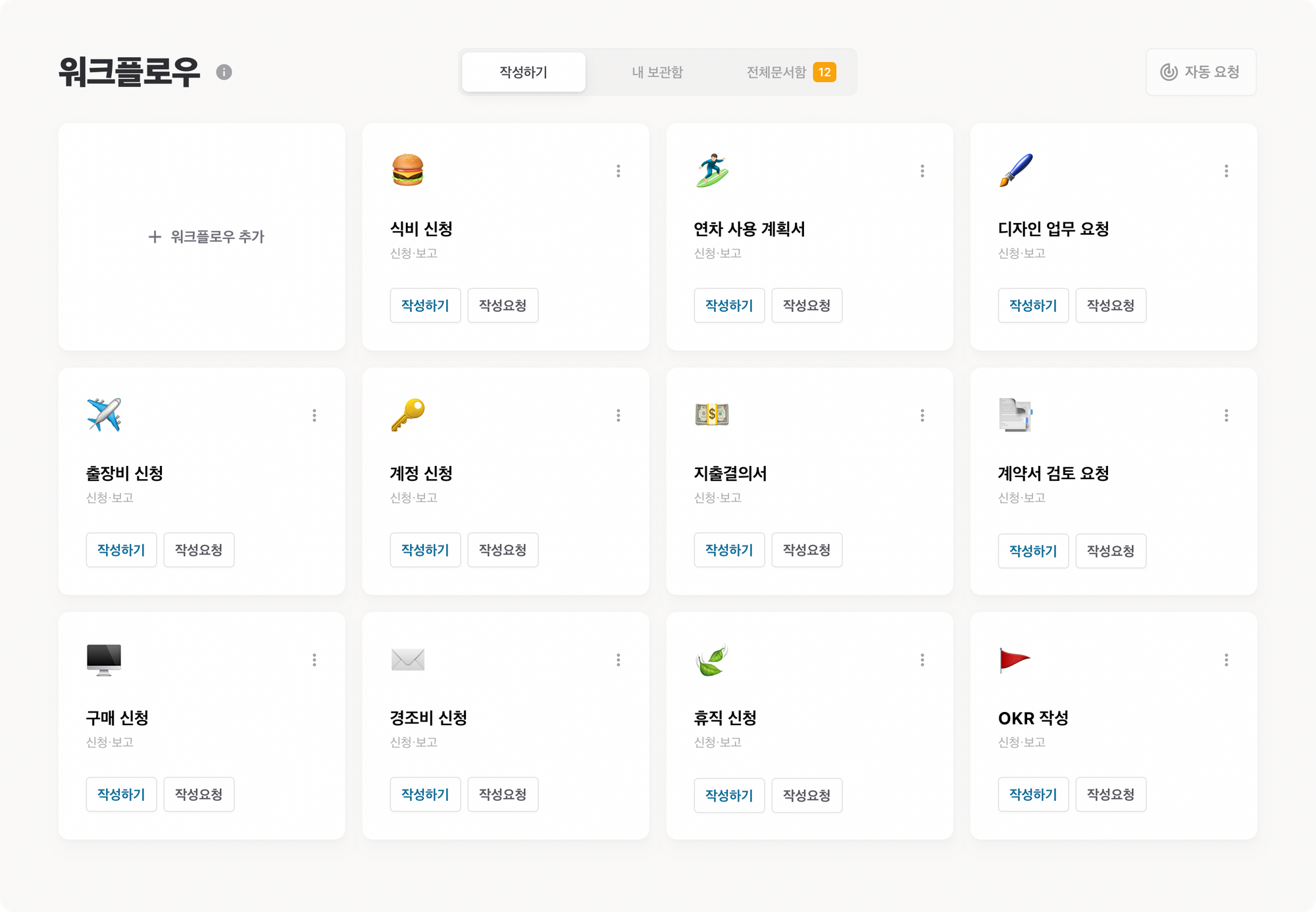Open the more options menu for OKR 작성
1316x912 pixels.
[1227, 660]
